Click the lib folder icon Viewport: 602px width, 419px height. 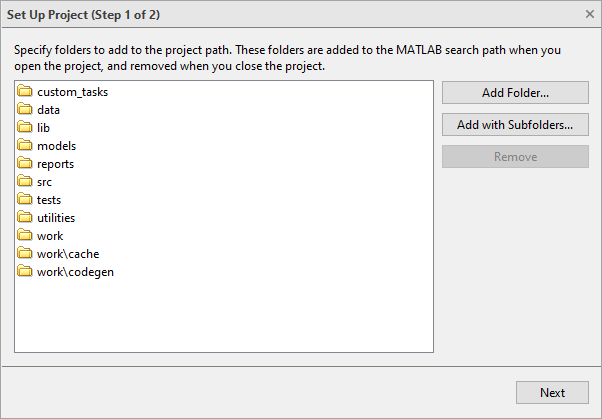click(26, 128)
